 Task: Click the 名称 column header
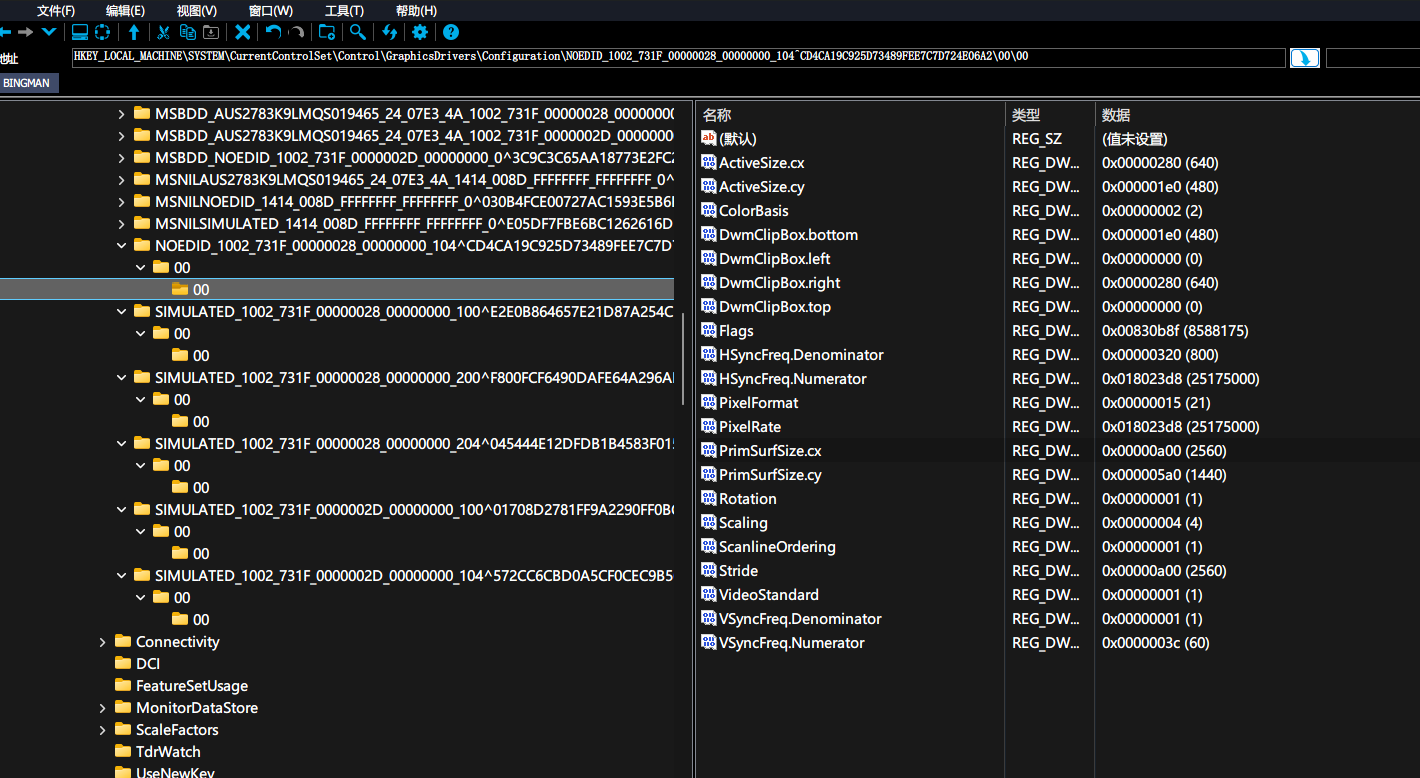point(717,115)
